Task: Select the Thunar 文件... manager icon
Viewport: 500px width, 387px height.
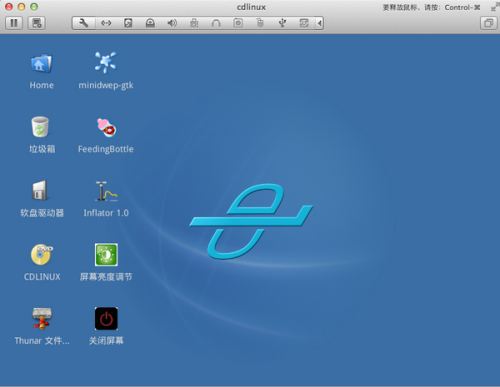Action: [x=42, y=319]
